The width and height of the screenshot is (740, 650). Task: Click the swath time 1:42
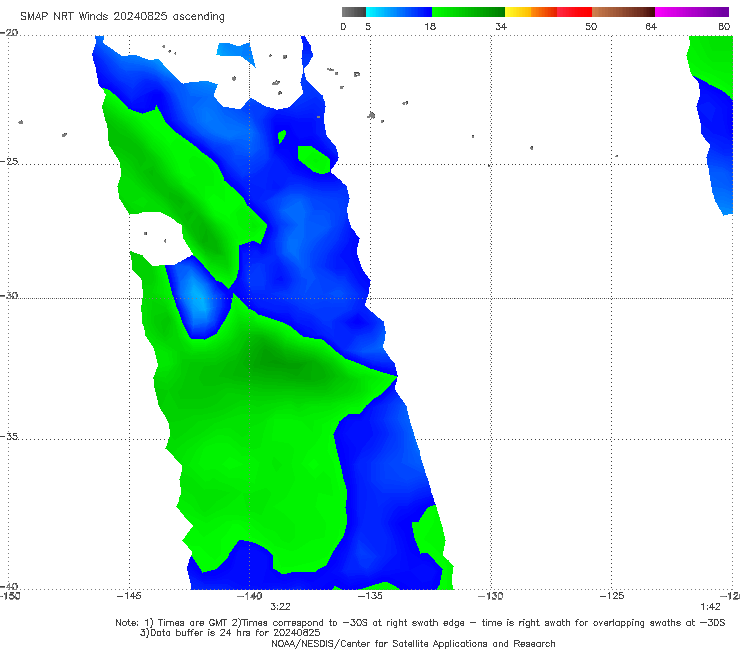click(710, 607)
